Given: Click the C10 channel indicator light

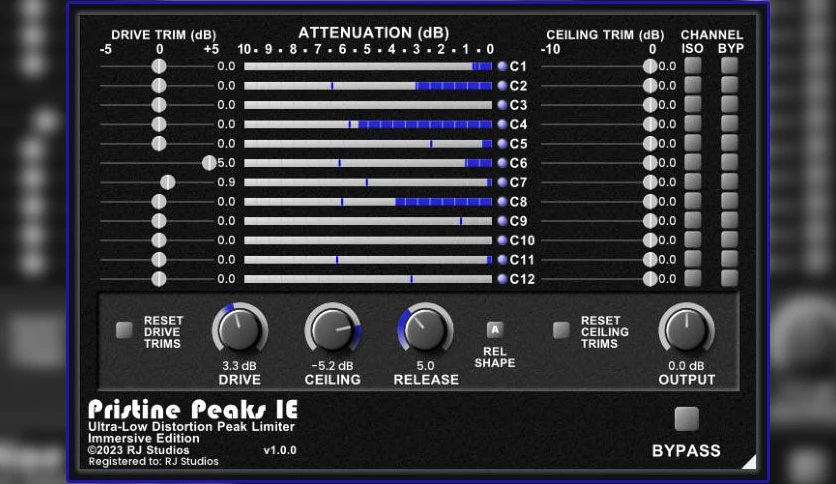Looking at the screenshot, I should (x=502, y=240).
